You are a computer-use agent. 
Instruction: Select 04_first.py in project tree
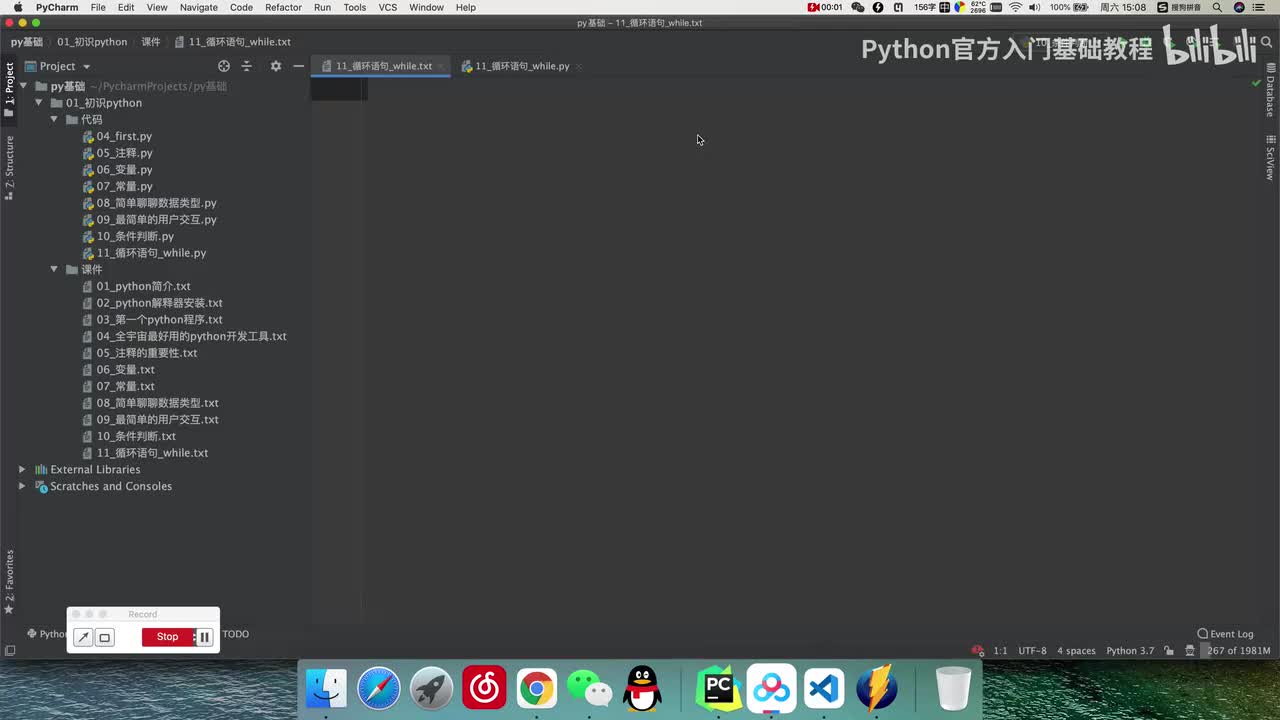click(117, 136)
